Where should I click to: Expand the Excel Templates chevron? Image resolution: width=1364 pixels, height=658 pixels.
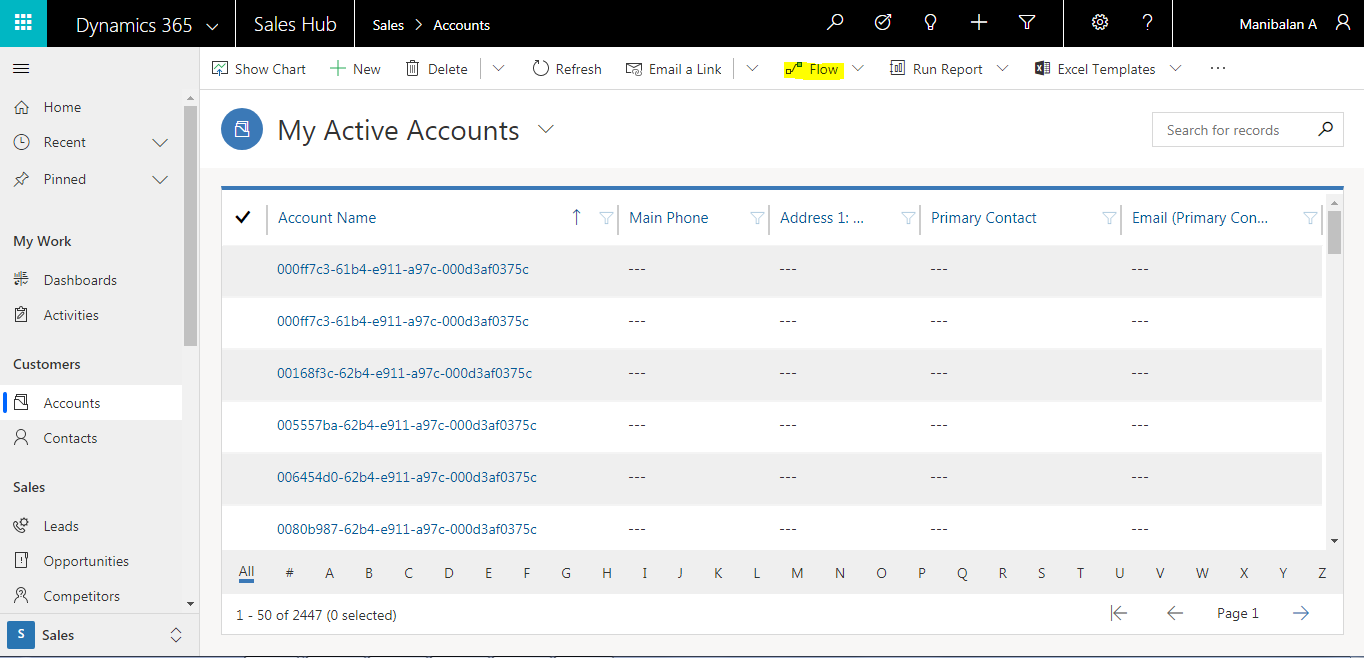point(1175,68)
